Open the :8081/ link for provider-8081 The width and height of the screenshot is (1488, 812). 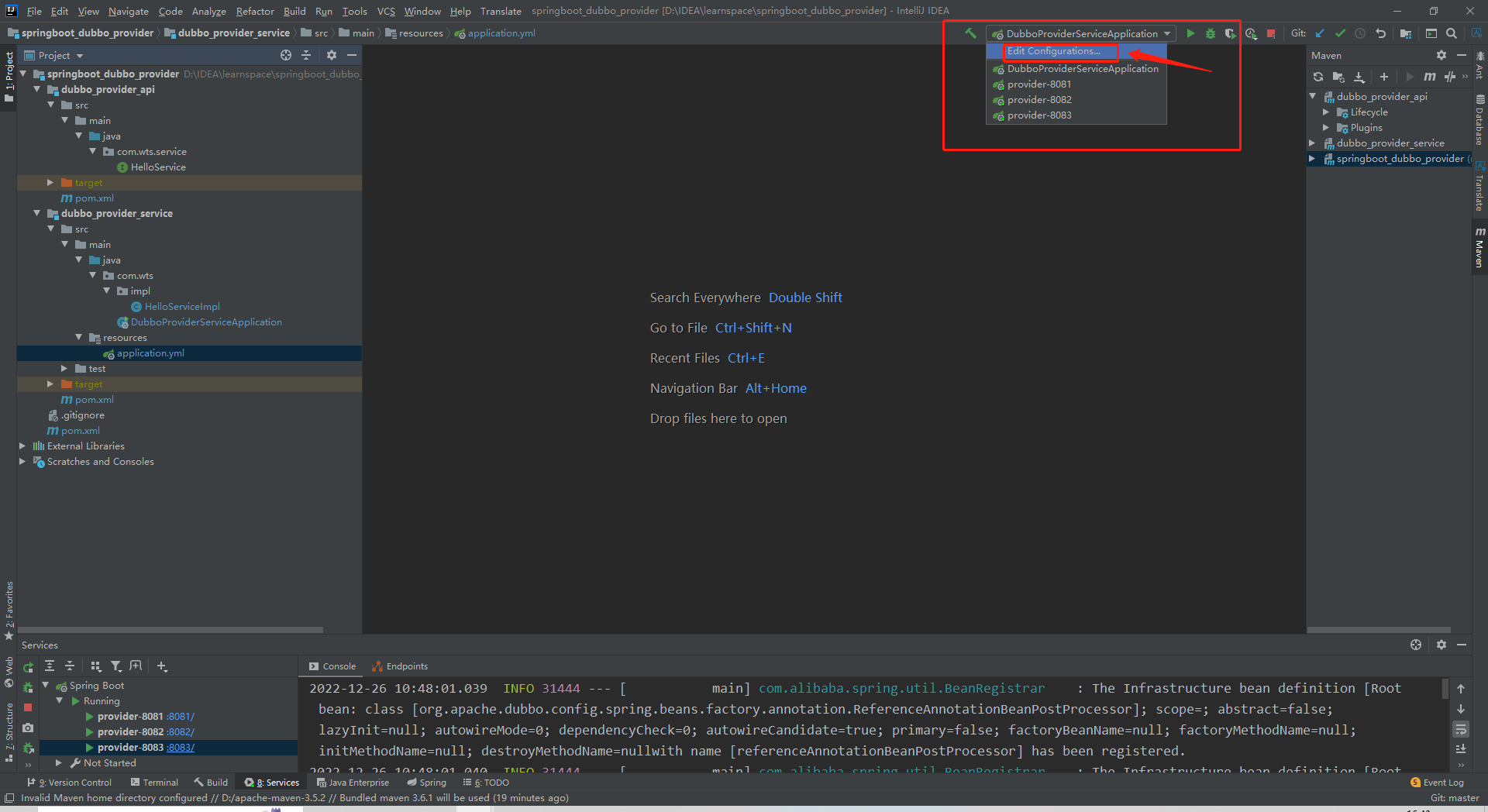pos(181,717)
